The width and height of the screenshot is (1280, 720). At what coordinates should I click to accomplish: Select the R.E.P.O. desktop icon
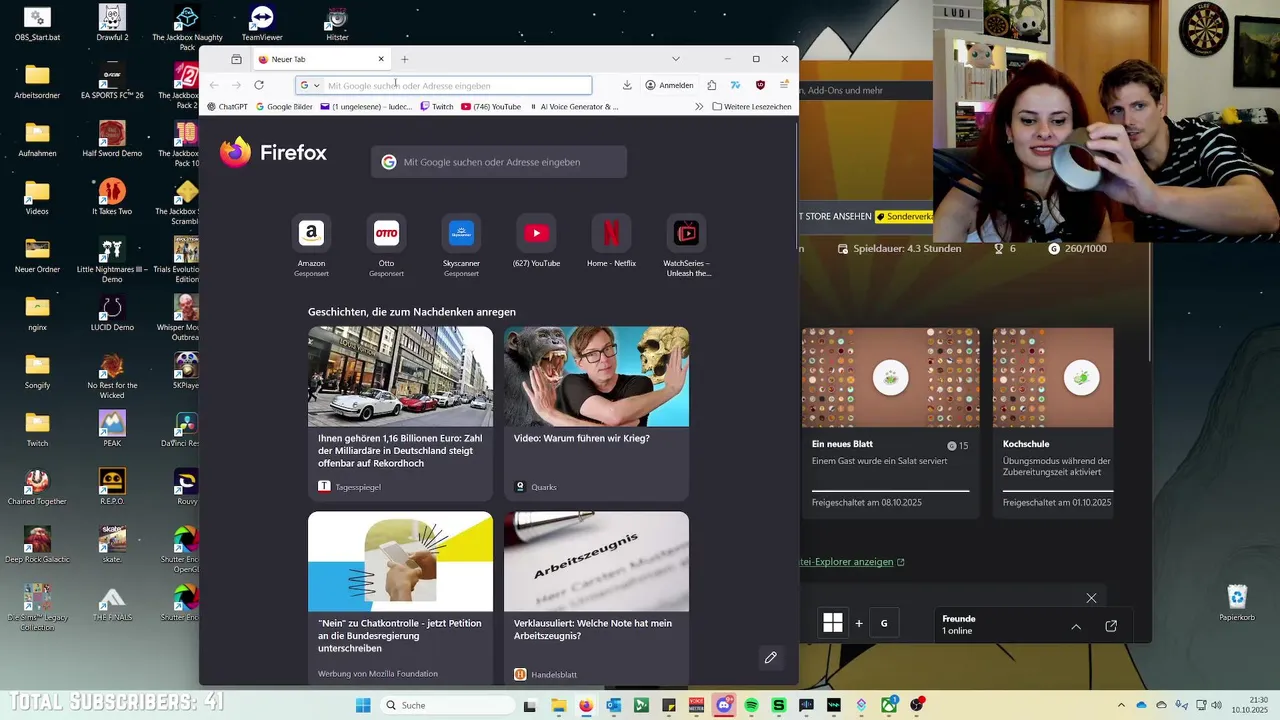(112, 487)
